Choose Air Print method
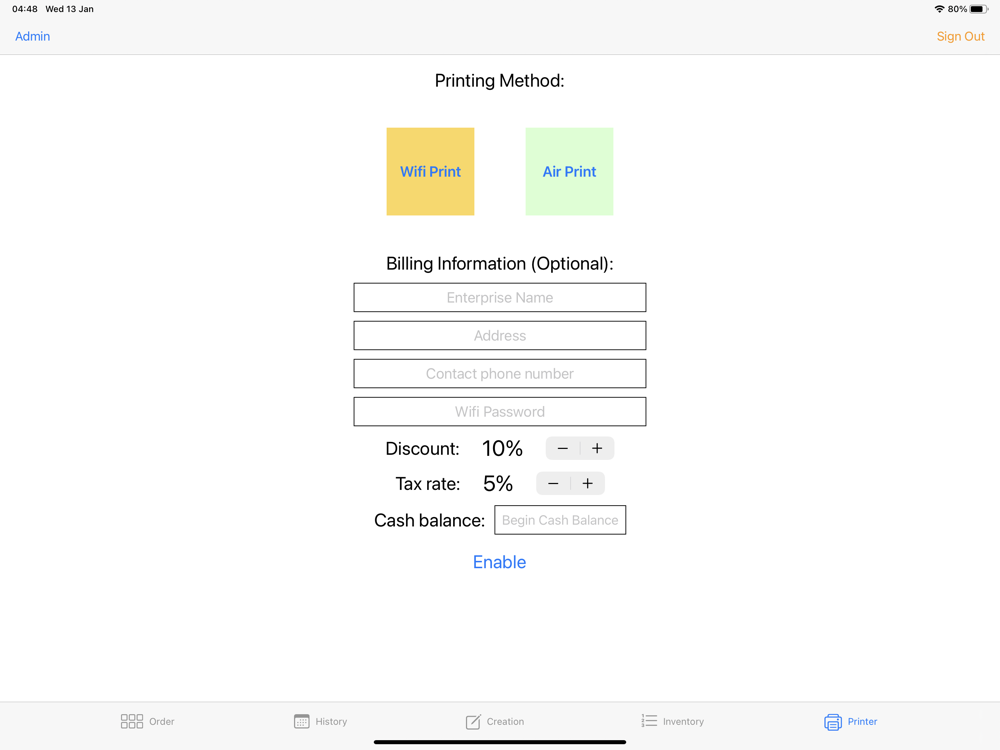Image resolution: width=1000 pixels, height=750 pixels. pos(570,172)
